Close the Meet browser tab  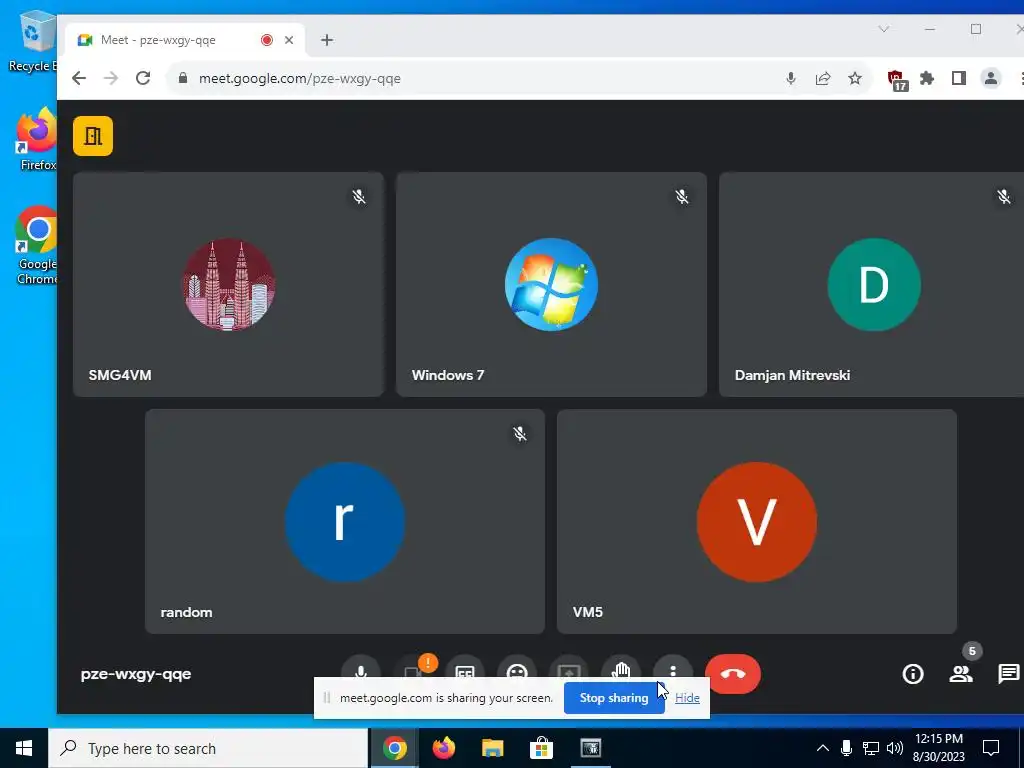[x=289, y=40]
